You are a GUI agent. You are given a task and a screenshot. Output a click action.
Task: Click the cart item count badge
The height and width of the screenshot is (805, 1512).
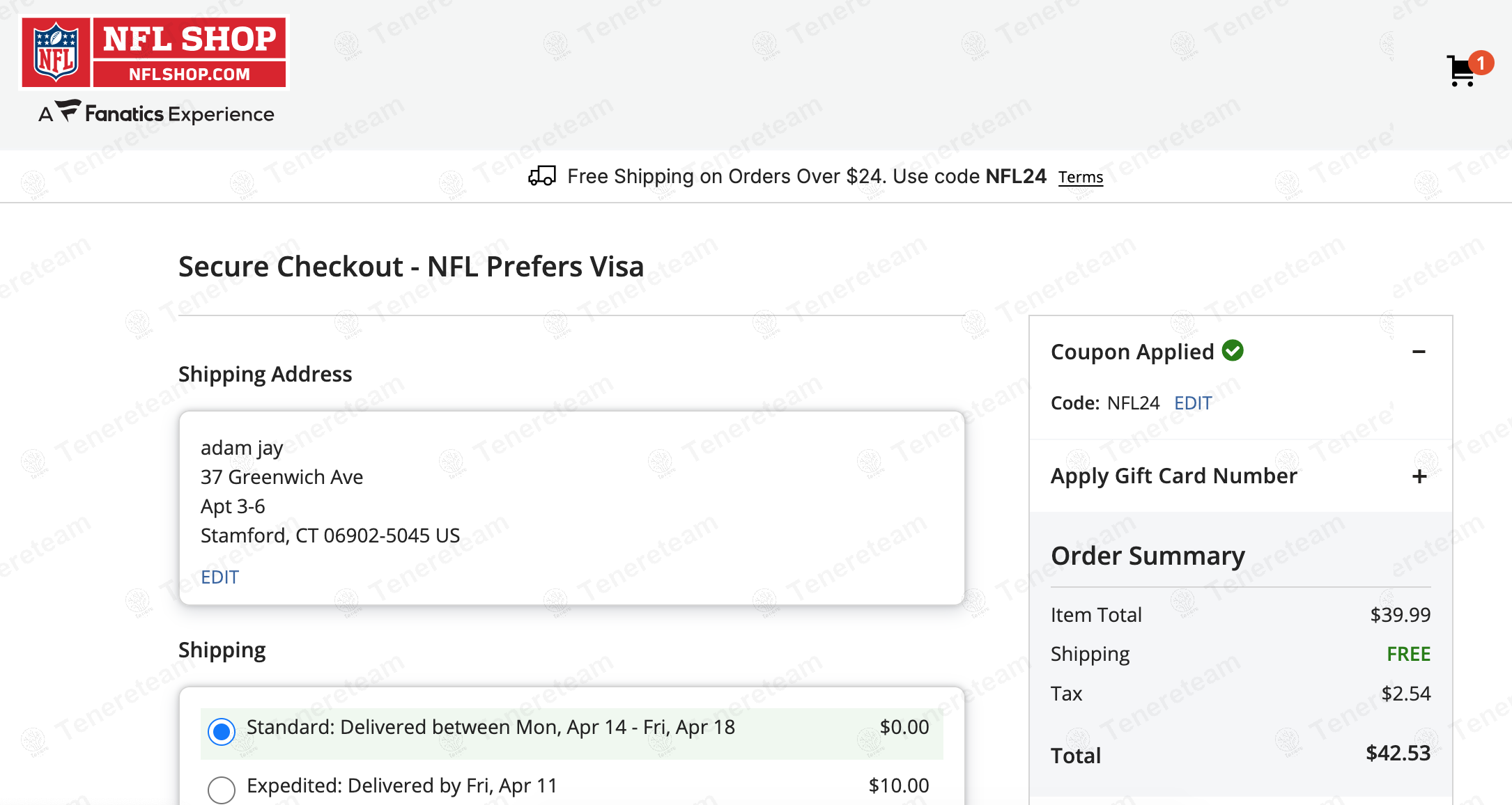click(1481, 63)
